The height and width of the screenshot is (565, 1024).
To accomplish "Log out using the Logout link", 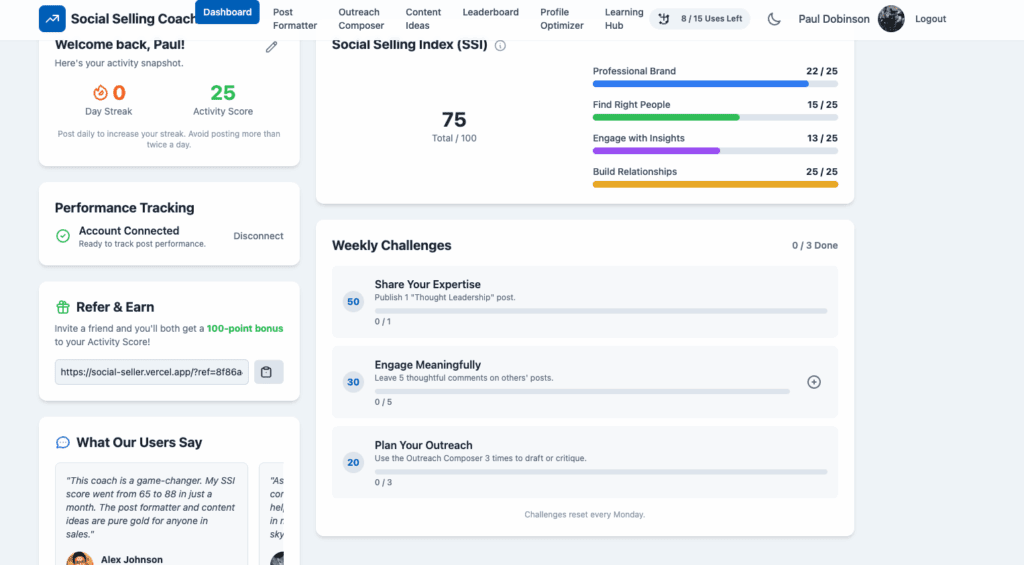I will (x=930, y=19).
